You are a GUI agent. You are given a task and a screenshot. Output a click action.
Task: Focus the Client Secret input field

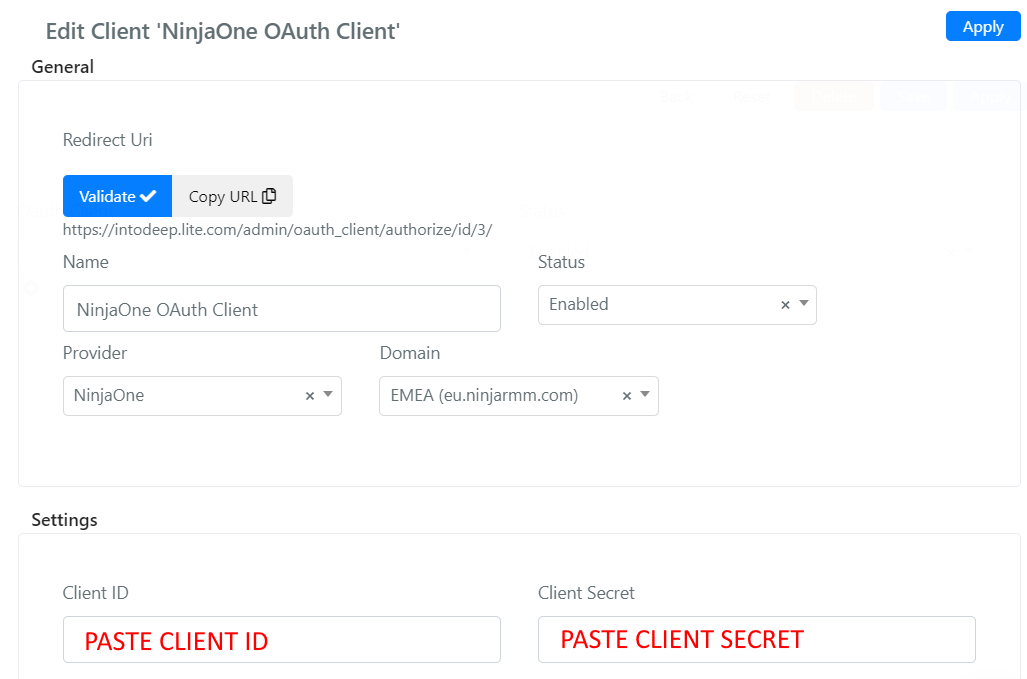756,639
